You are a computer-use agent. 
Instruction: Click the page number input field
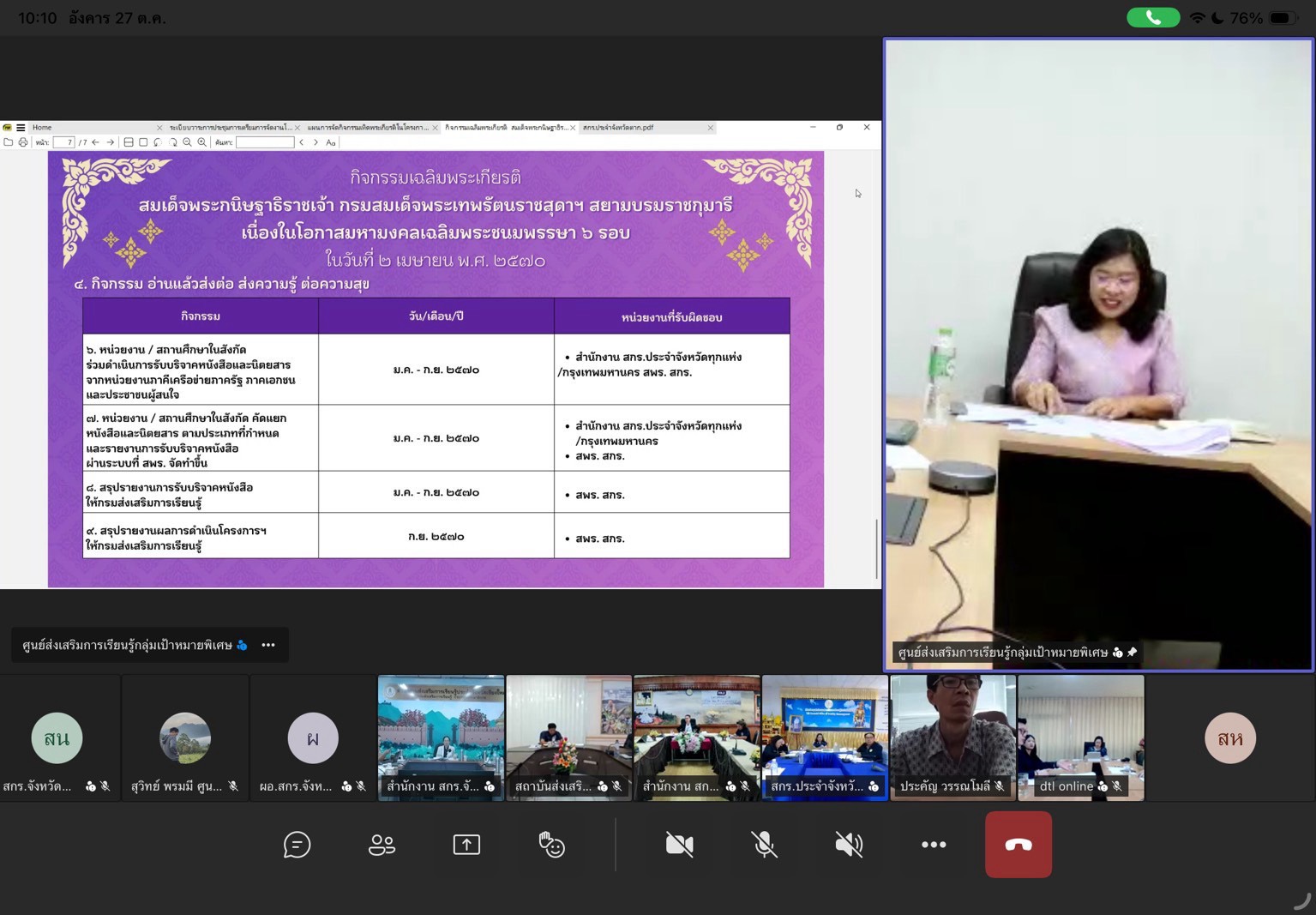[63, 142]
